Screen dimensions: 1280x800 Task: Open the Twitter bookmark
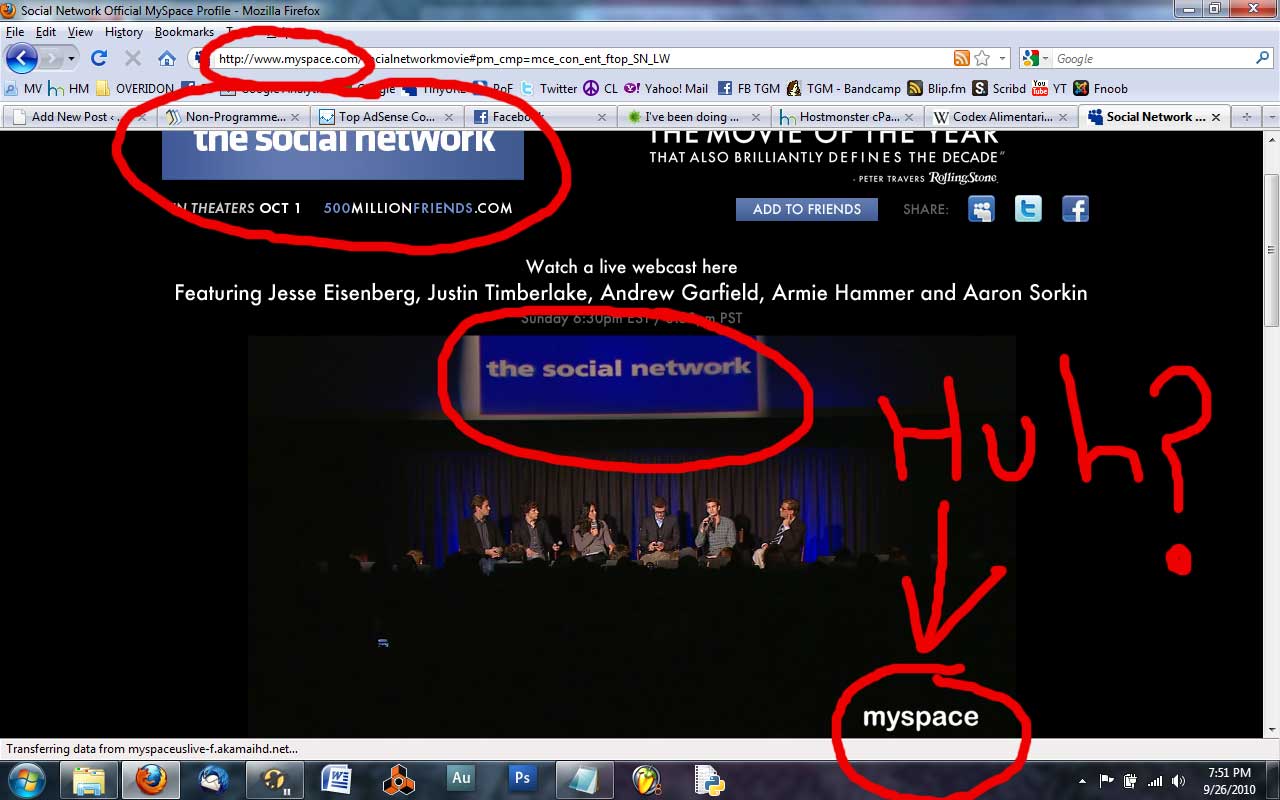point(548,88)
